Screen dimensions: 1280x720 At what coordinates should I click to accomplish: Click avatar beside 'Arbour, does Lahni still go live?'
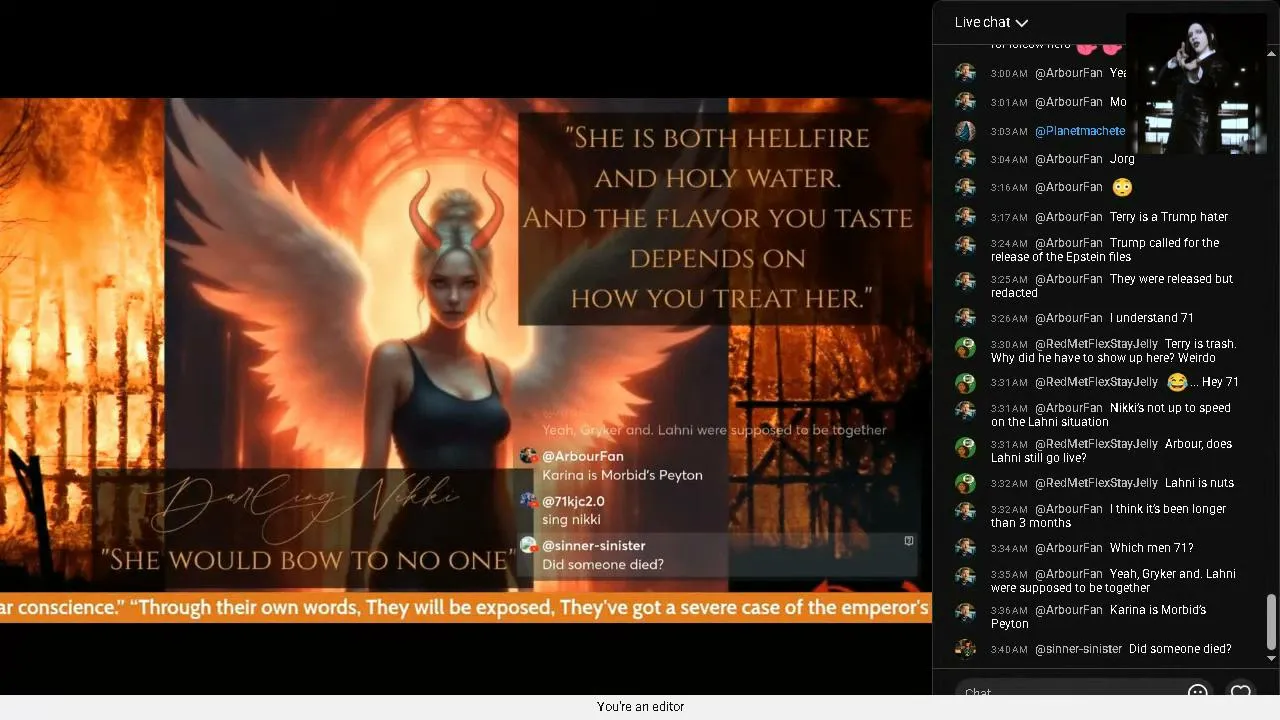pyautogui.click(x=965, y=446)
